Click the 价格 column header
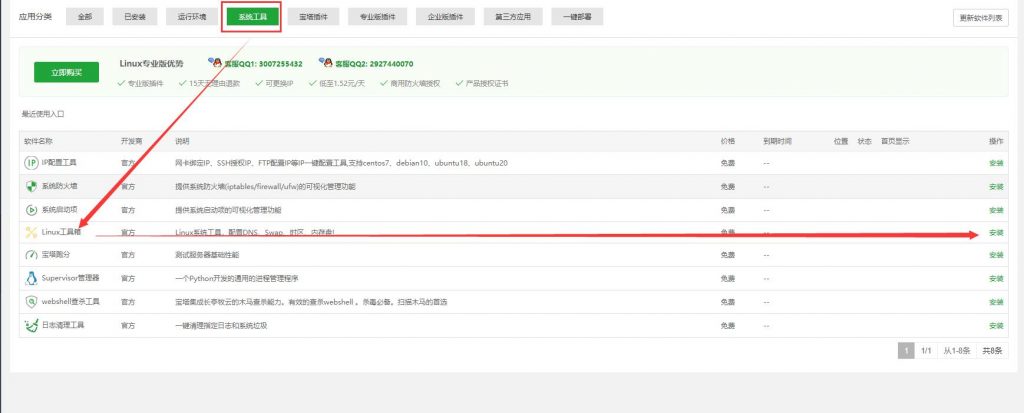The width and height of the screenshot is (1024, 413). click(728, 141)
